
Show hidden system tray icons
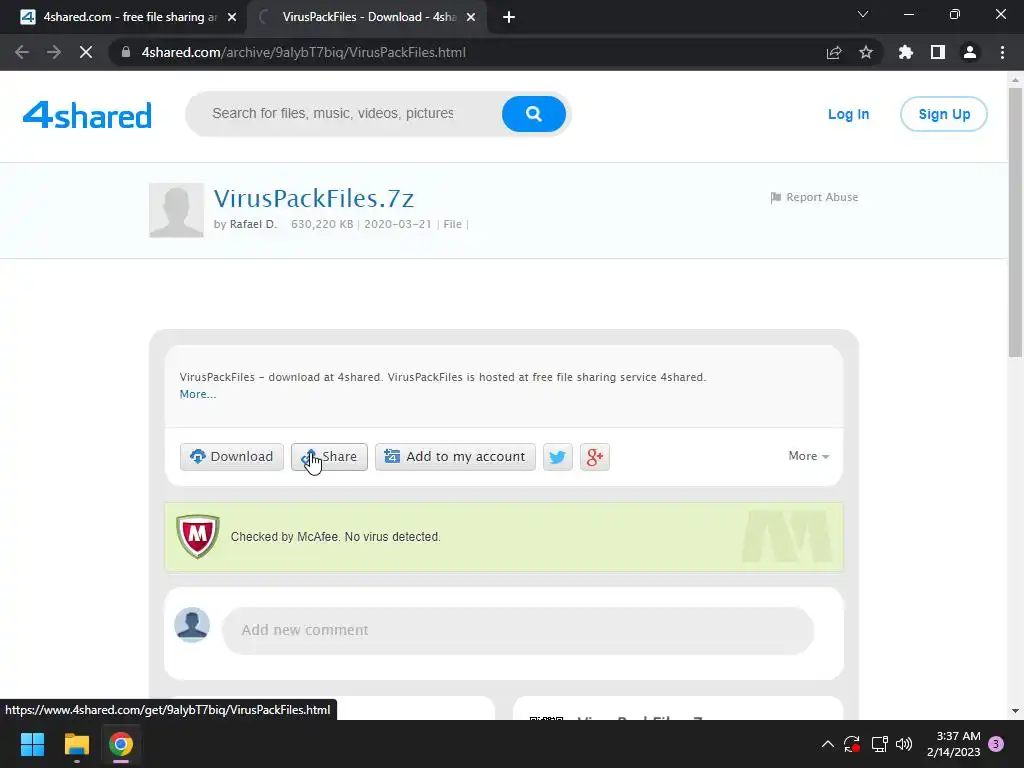click(827, 744)
